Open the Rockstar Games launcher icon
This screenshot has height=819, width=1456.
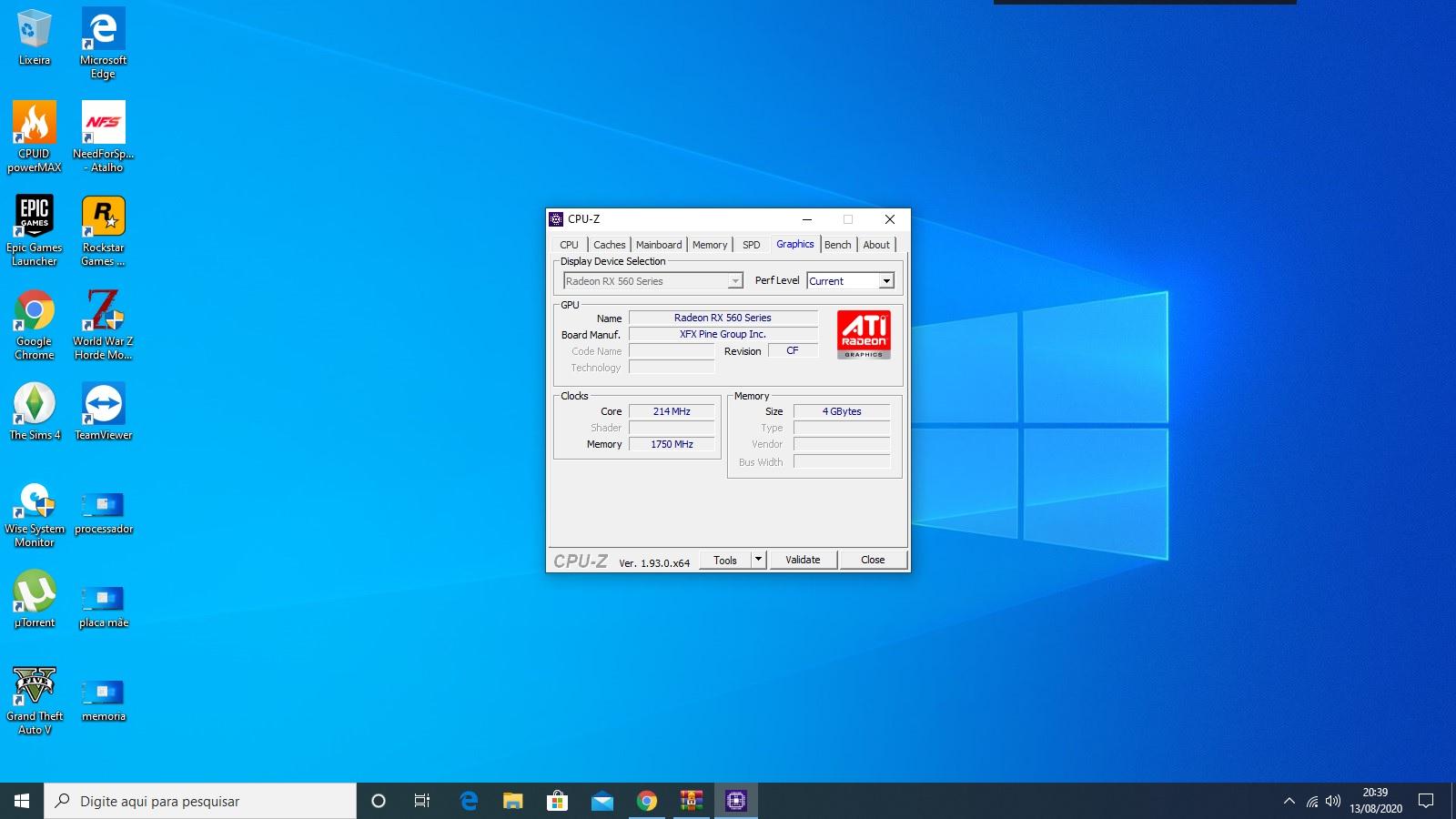[x=103, y=230]
